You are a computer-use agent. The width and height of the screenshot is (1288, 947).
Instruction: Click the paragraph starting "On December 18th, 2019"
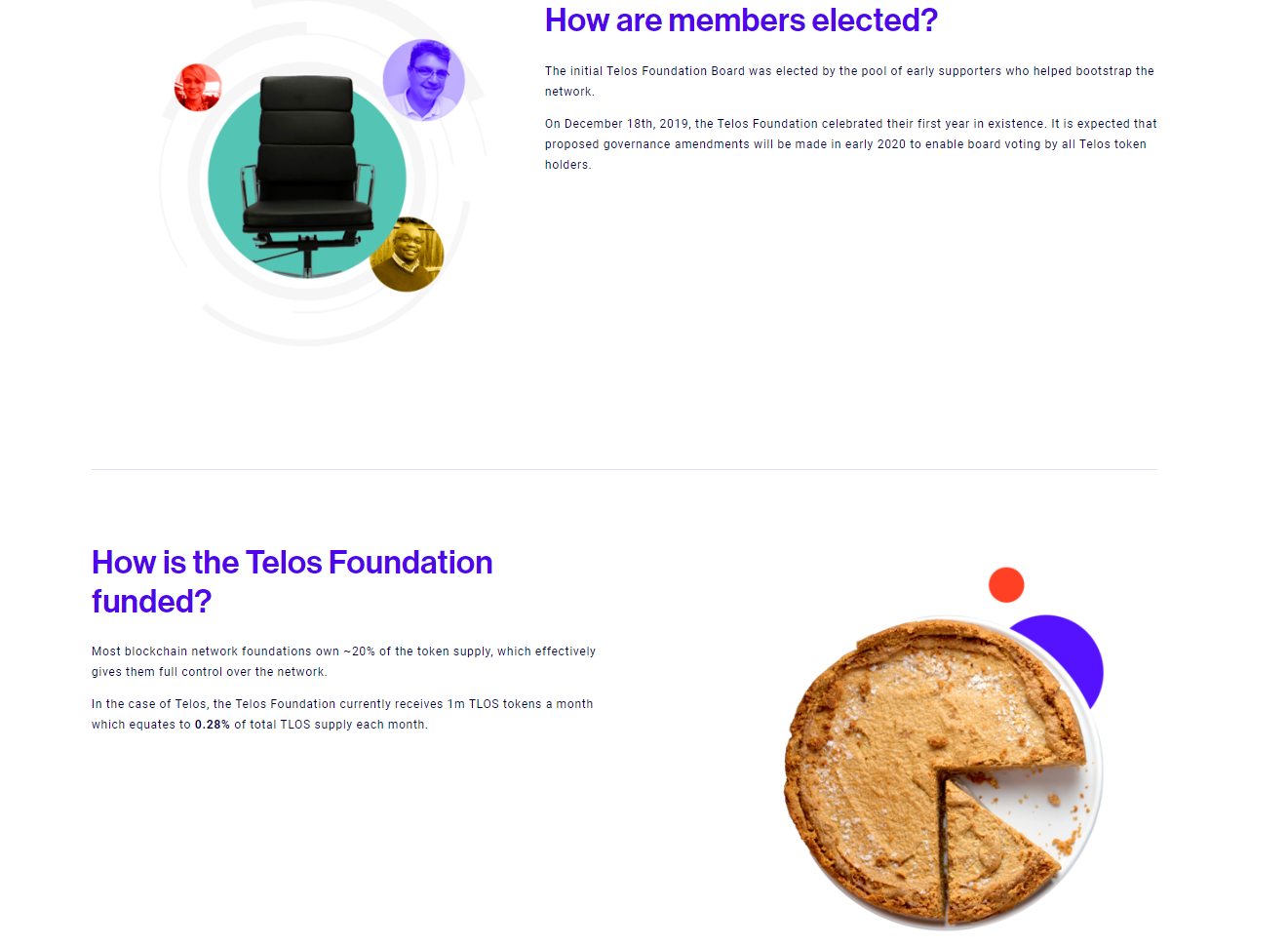pyautogui.click(x=850, y=144)
